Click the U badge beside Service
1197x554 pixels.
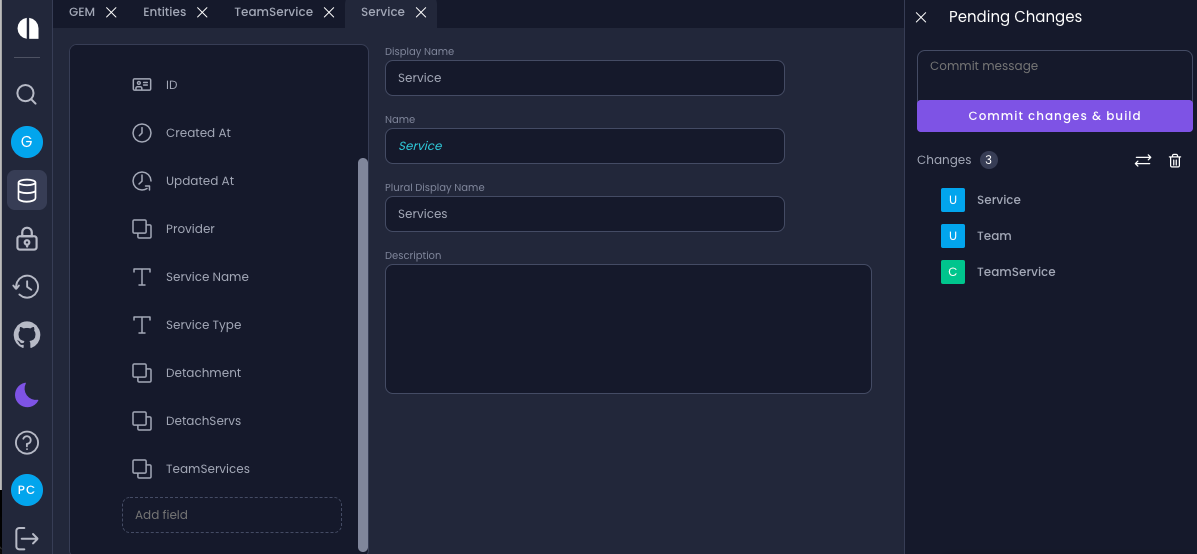click(953, 200)
